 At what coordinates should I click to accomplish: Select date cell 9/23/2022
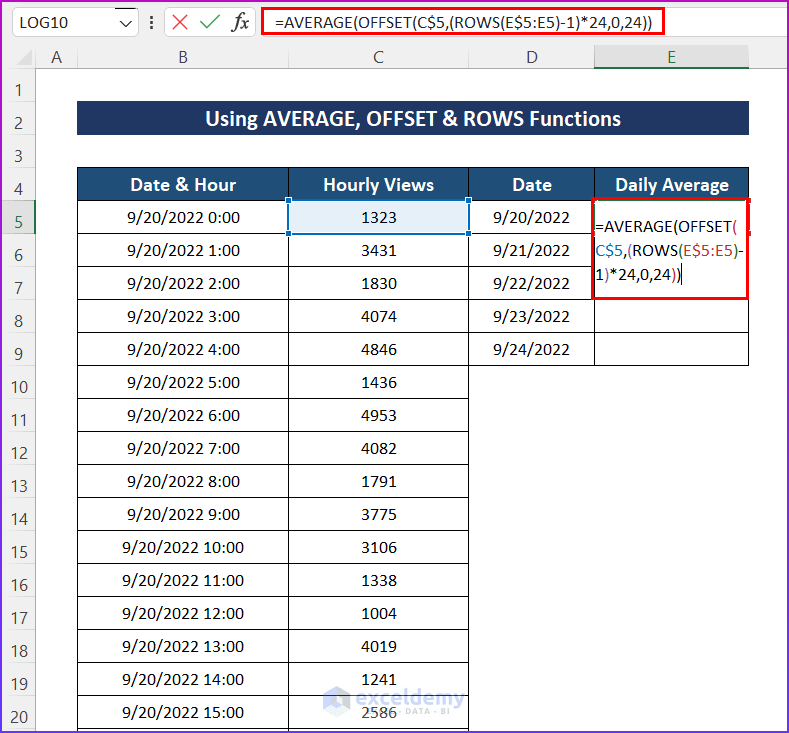coord(531,316)
